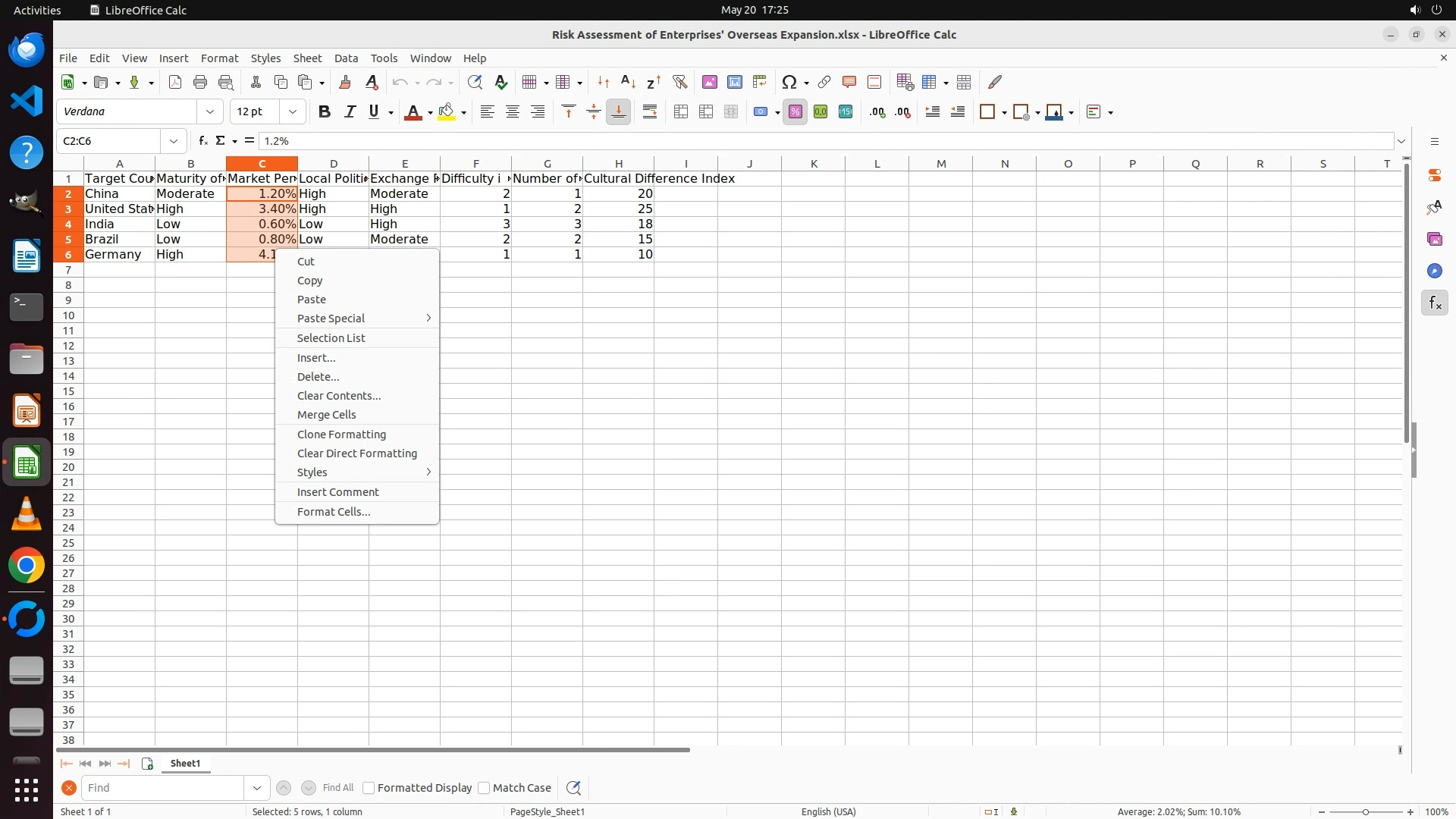Click the Insert Chart icon
Image resolution: width=1456 pixels, height=819 pixels.
(734, 82)
